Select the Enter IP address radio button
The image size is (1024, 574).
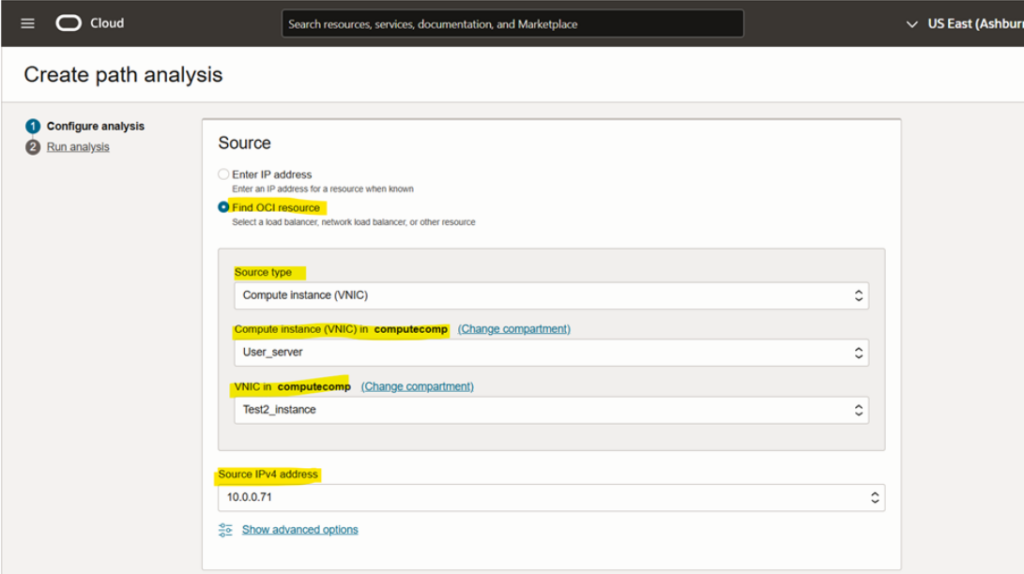[x=224, y=175]
